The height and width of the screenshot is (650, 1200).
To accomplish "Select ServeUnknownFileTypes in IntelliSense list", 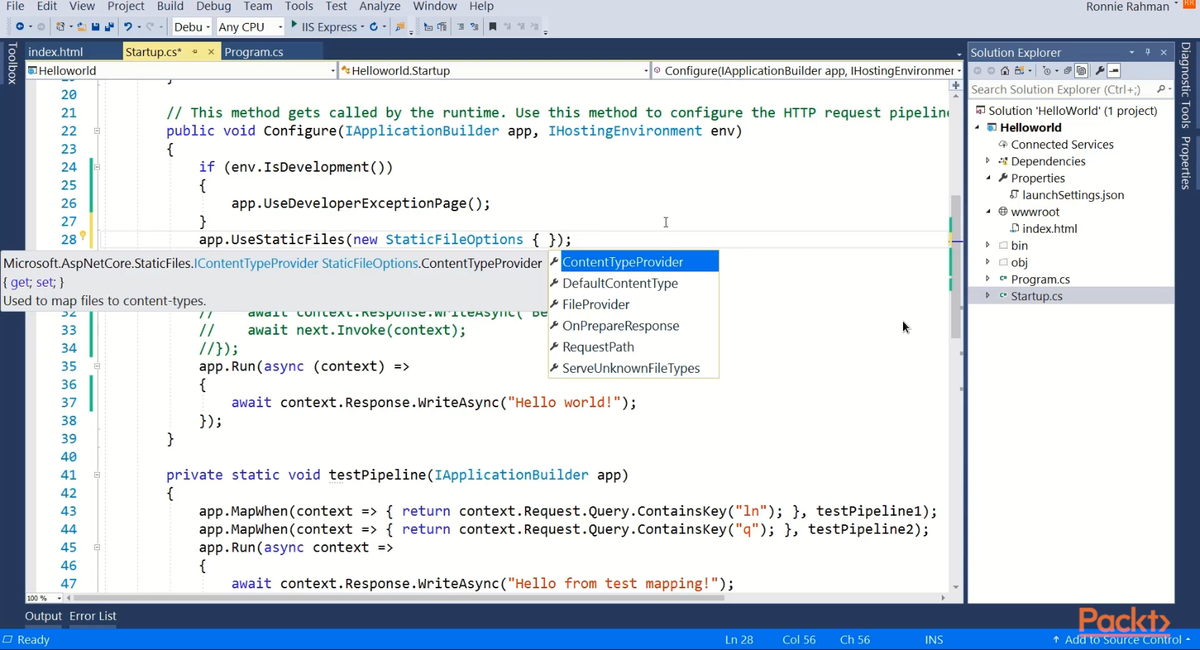I will [633, 368].
